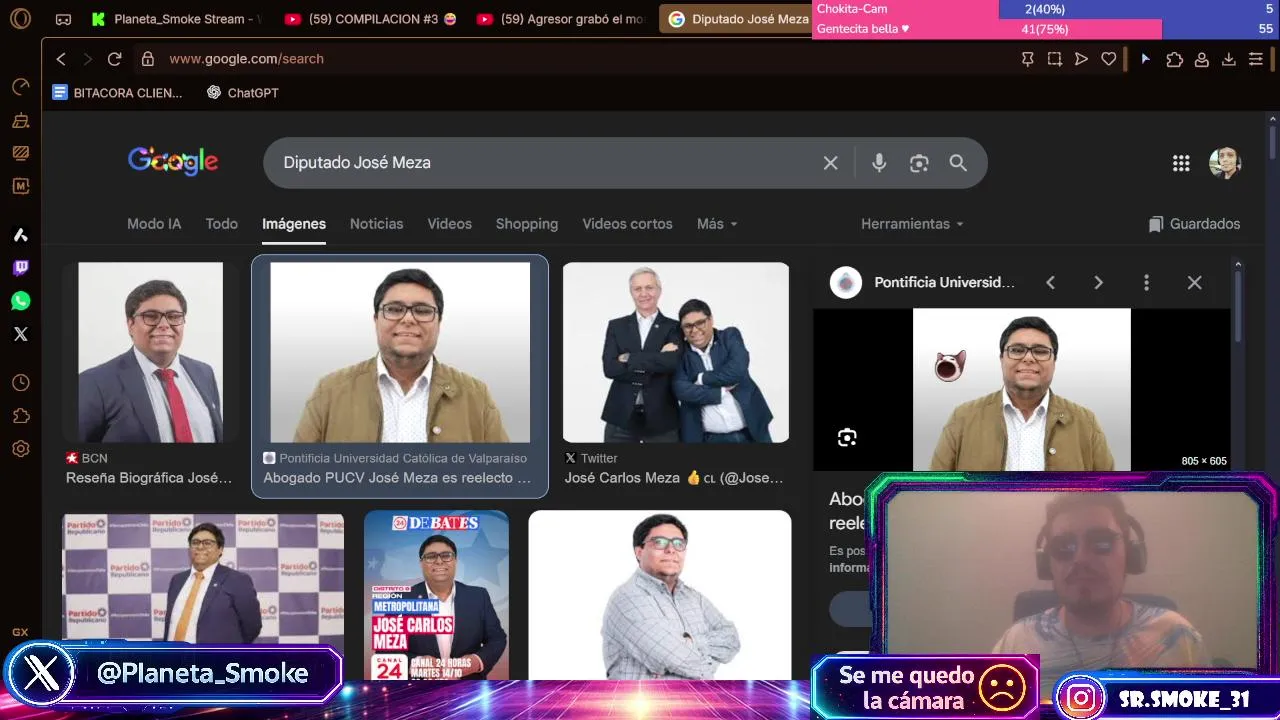This screenshot has width=1280, height=720.
Task: Start voice search with microphone
Action: coord(879,163)
